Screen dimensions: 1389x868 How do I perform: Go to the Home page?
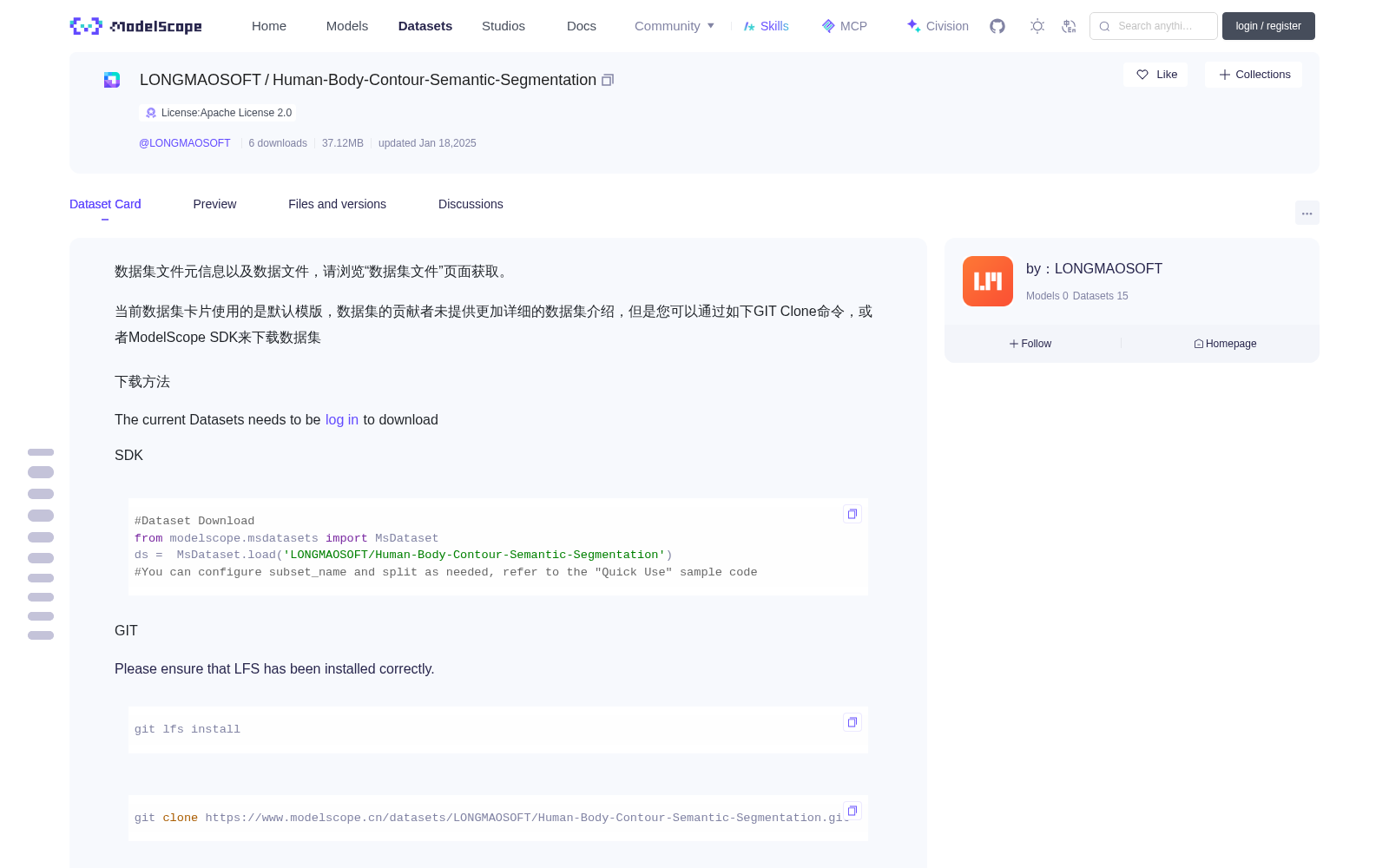pyautogui.click(x=269, y=26)
